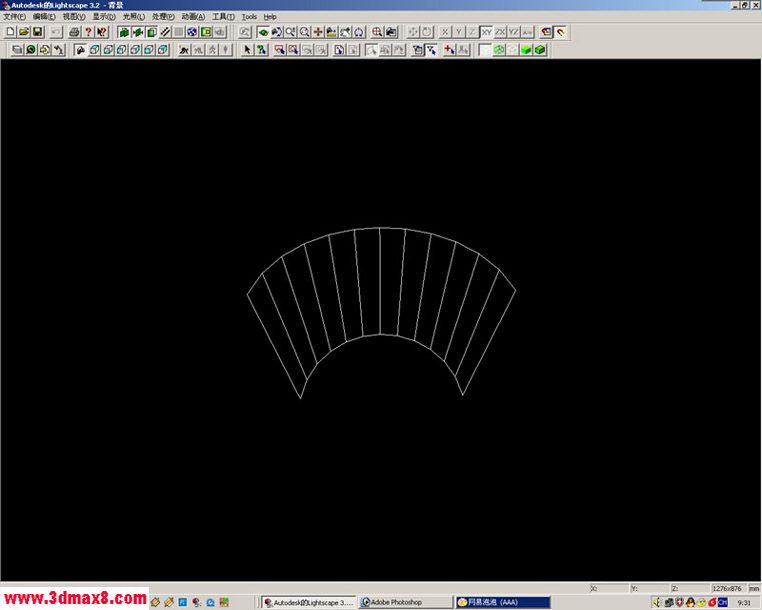Click the red plus with arrow icon
762x610 pixels.
(450, 50)
